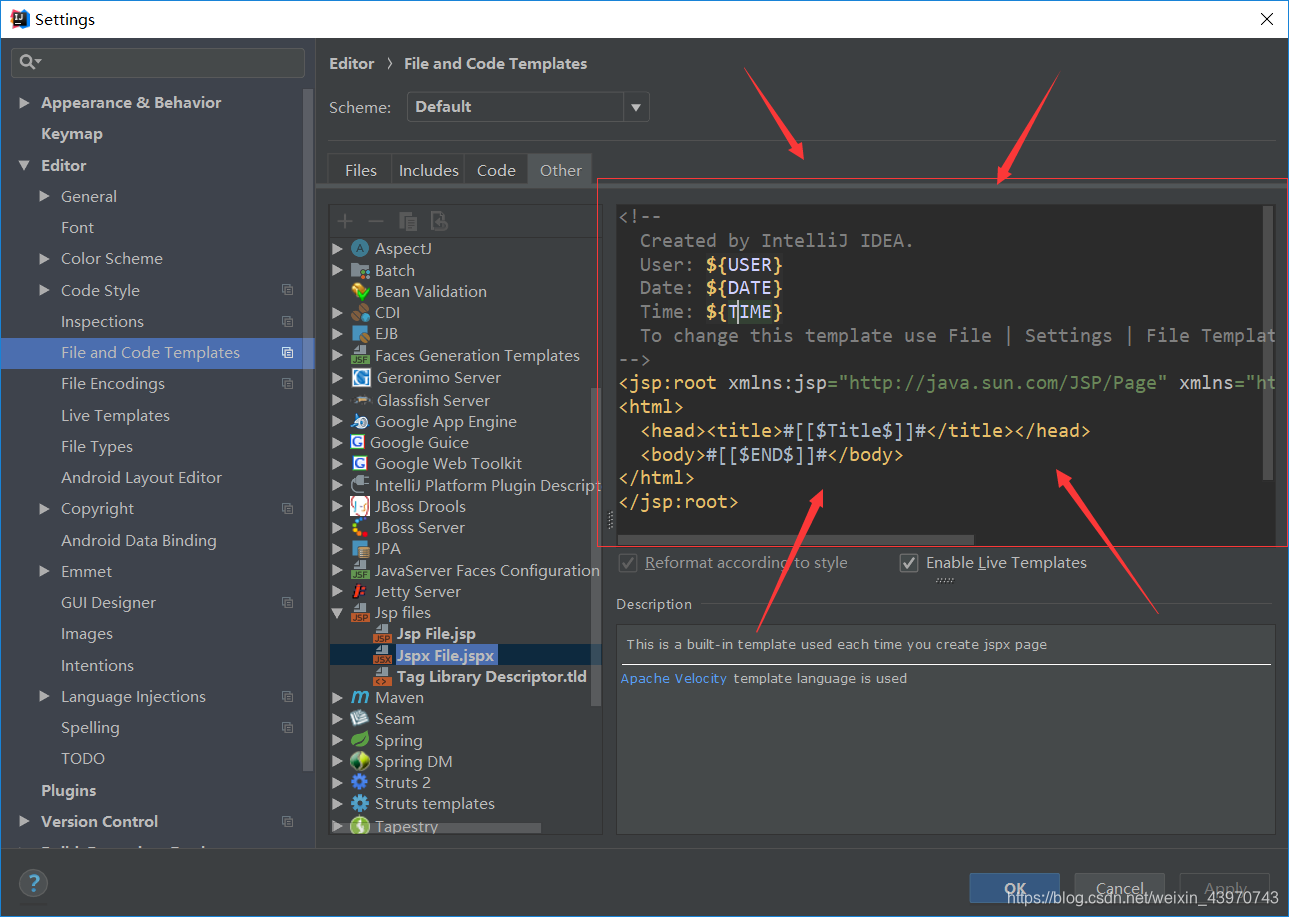The height and width of the screenshot is (917, 1289).
Task: Select Live Templates in settings tree
Action: [x=115, y=416]
